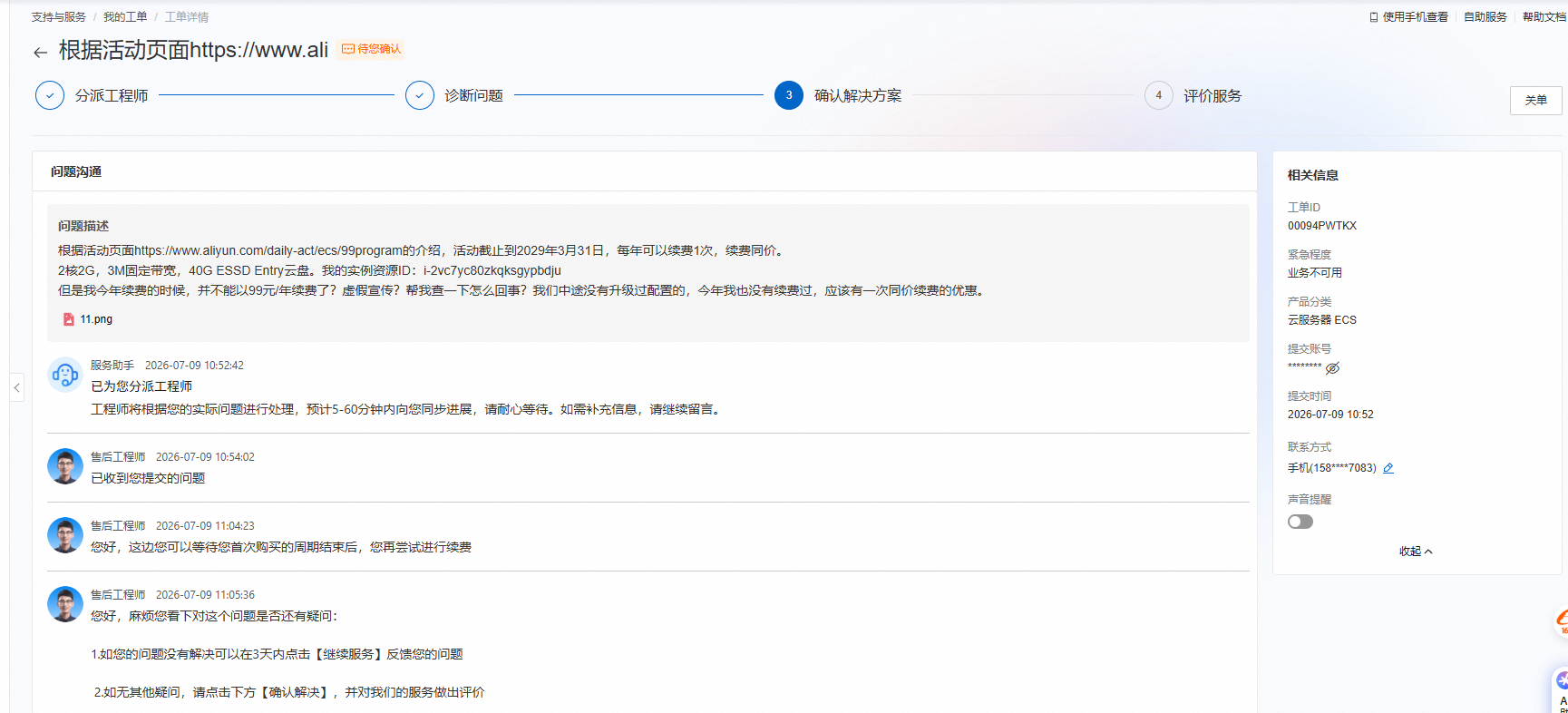Enable the sound reminder switch
Viewport: 1568px width, 713px height.
(x=1300, y=522)
